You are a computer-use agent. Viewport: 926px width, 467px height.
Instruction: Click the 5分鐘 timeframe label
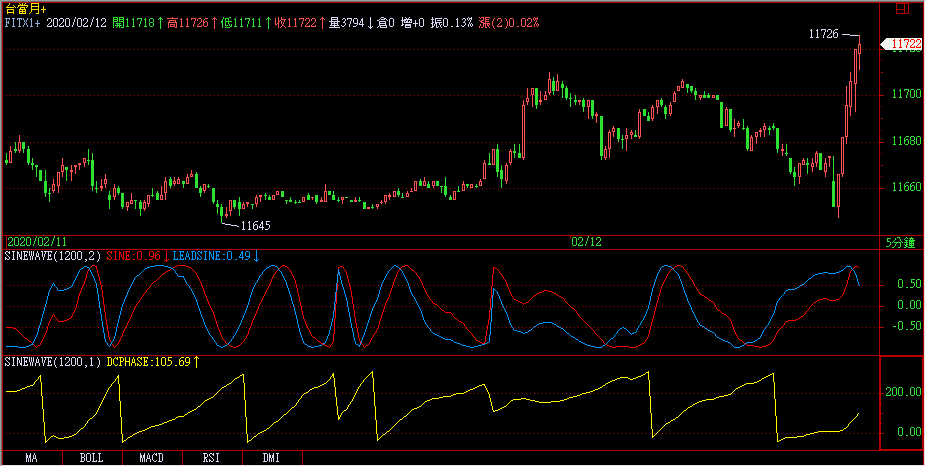click(900, 242)
